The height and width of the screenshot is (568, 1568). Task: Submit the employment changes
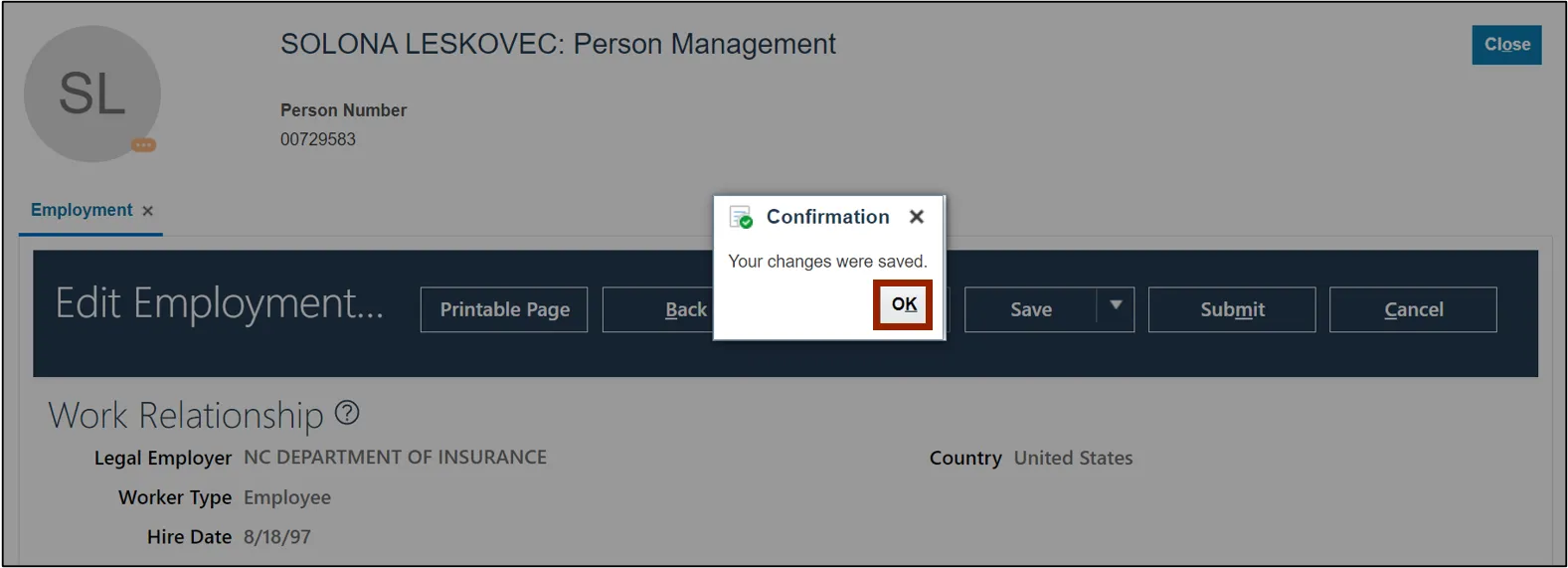[1232, 309]
